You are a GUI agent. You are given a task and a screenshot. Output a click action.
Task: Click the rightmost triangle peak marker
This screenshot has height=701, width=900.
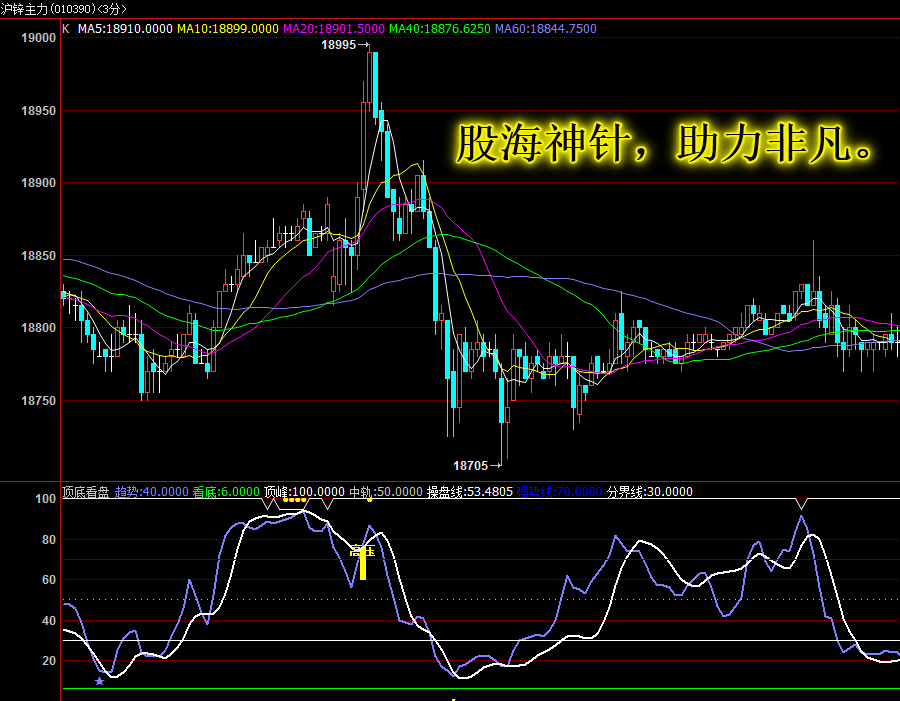click(x=802, y=504)
